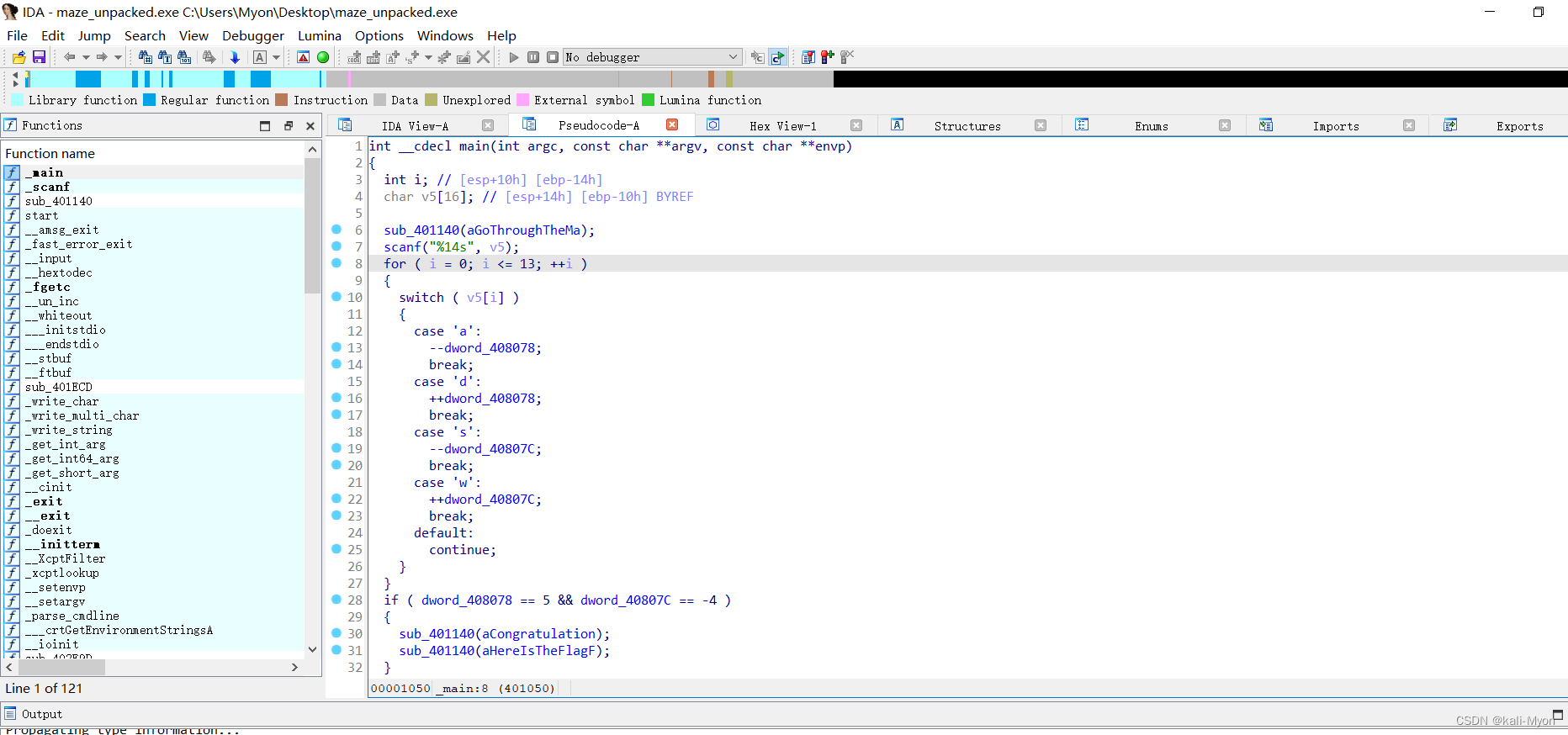The height and width of the screenshot is (735, 1568).
Task: Toggle breakpoint dot on line 16
Action: click(336, 398)
